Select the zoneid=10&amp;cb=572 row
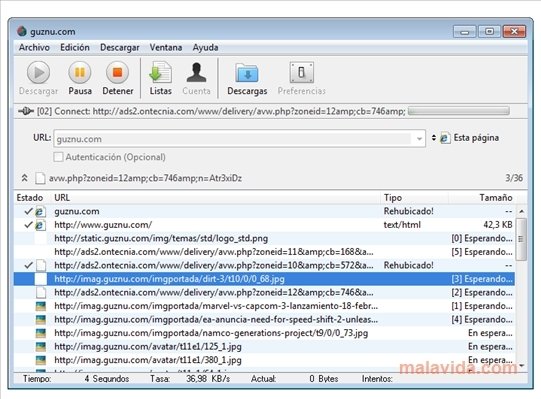 pyautogui.click(x=265, y=265)
